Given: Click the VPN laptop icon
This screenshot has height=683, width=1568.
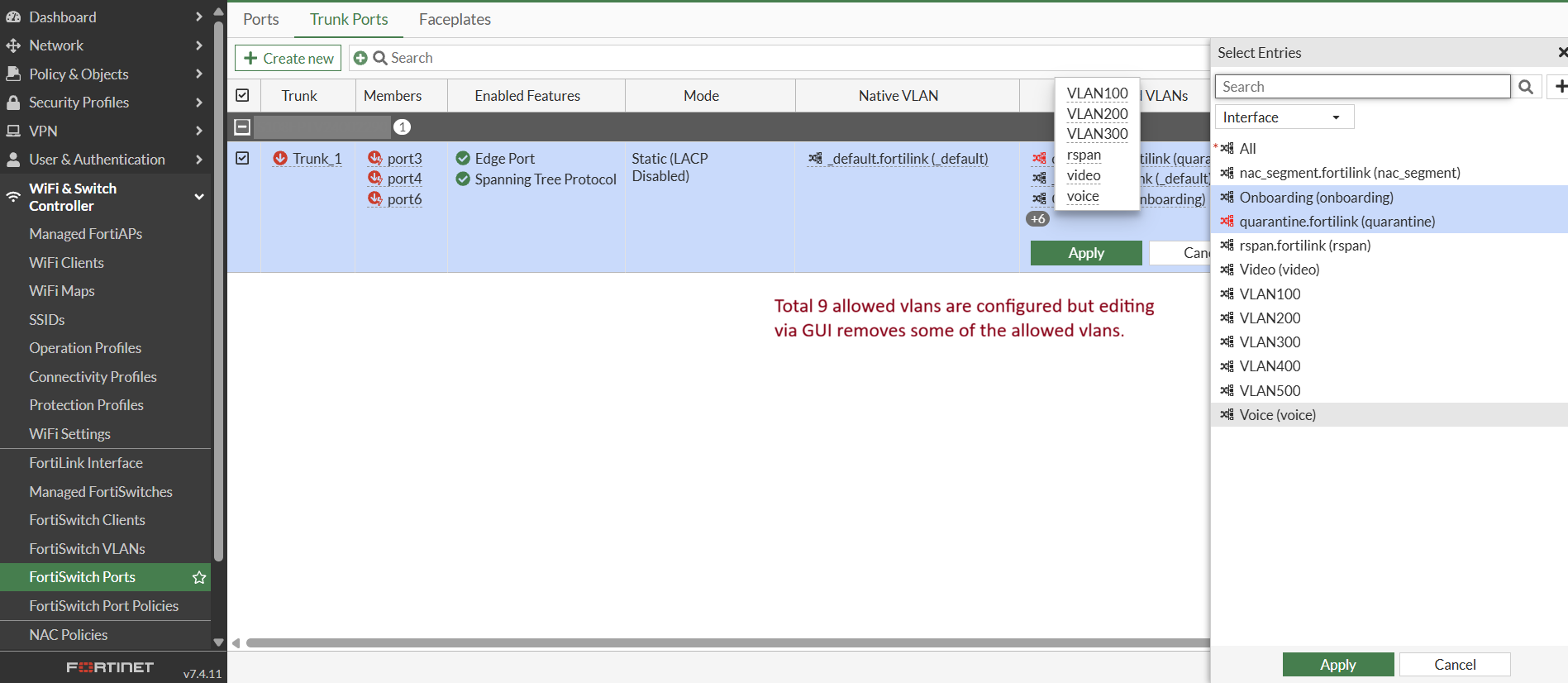Looking at the screenshot, I should [13, 131].
